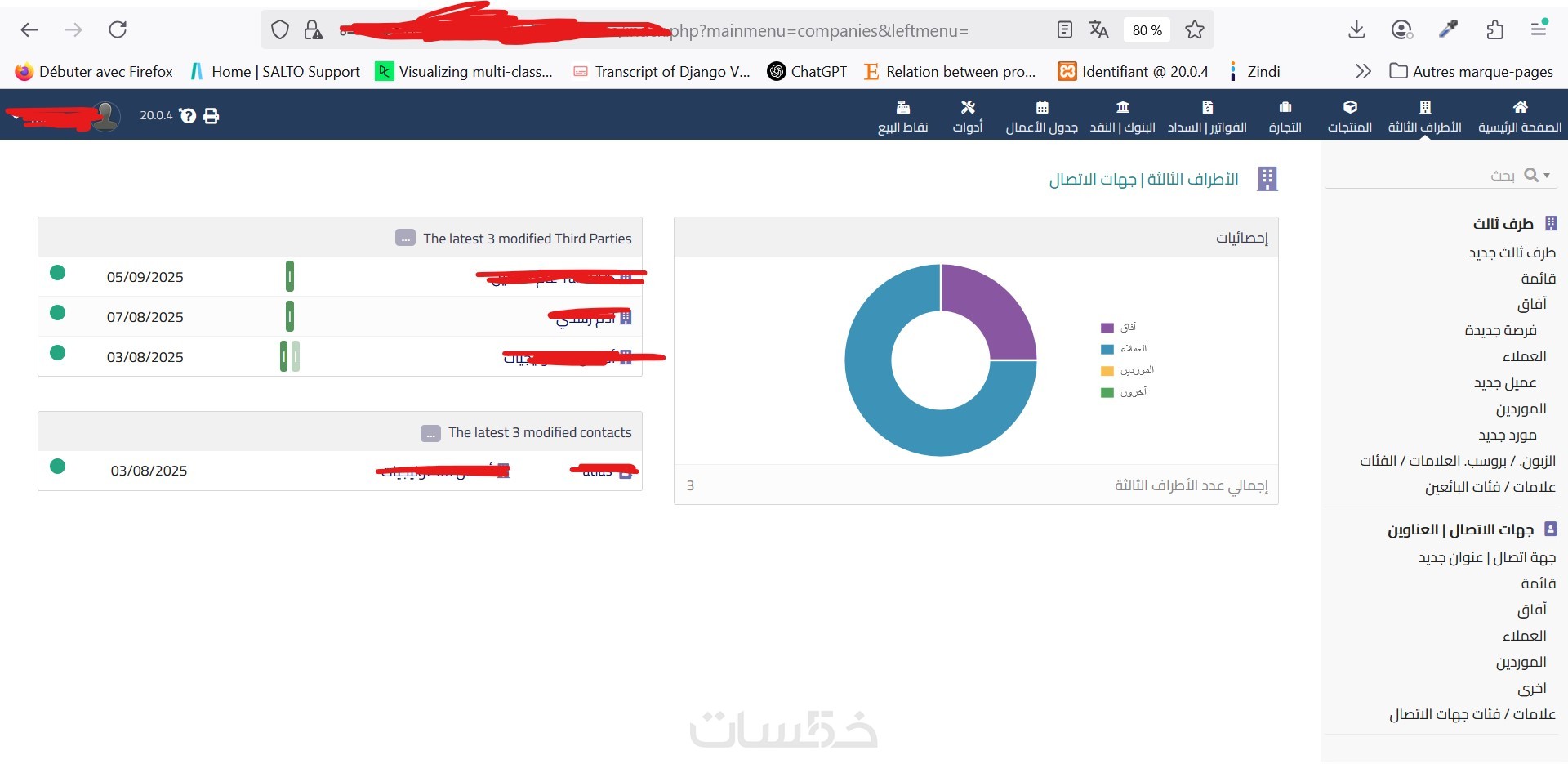Open the Tools (أدوات) wrench menu
The height and width of the screenshot is (764, 1568).
968,116
